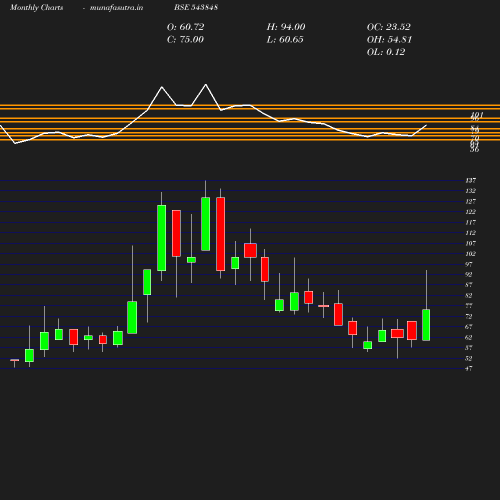
Task: Click price axis label 102
Action: click(x=471, y=254)
